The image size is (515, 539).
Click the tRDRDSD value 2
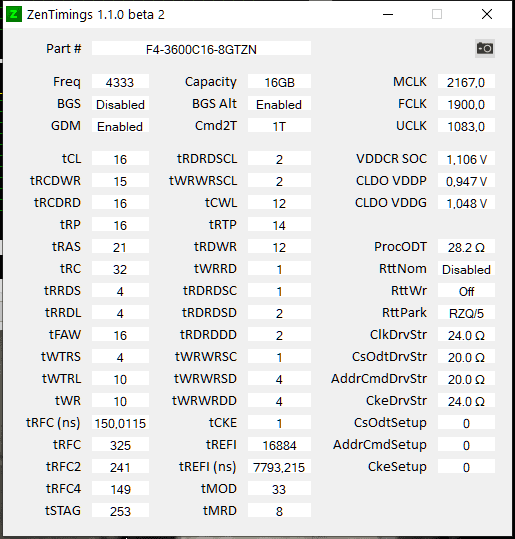tap(279, 312)
